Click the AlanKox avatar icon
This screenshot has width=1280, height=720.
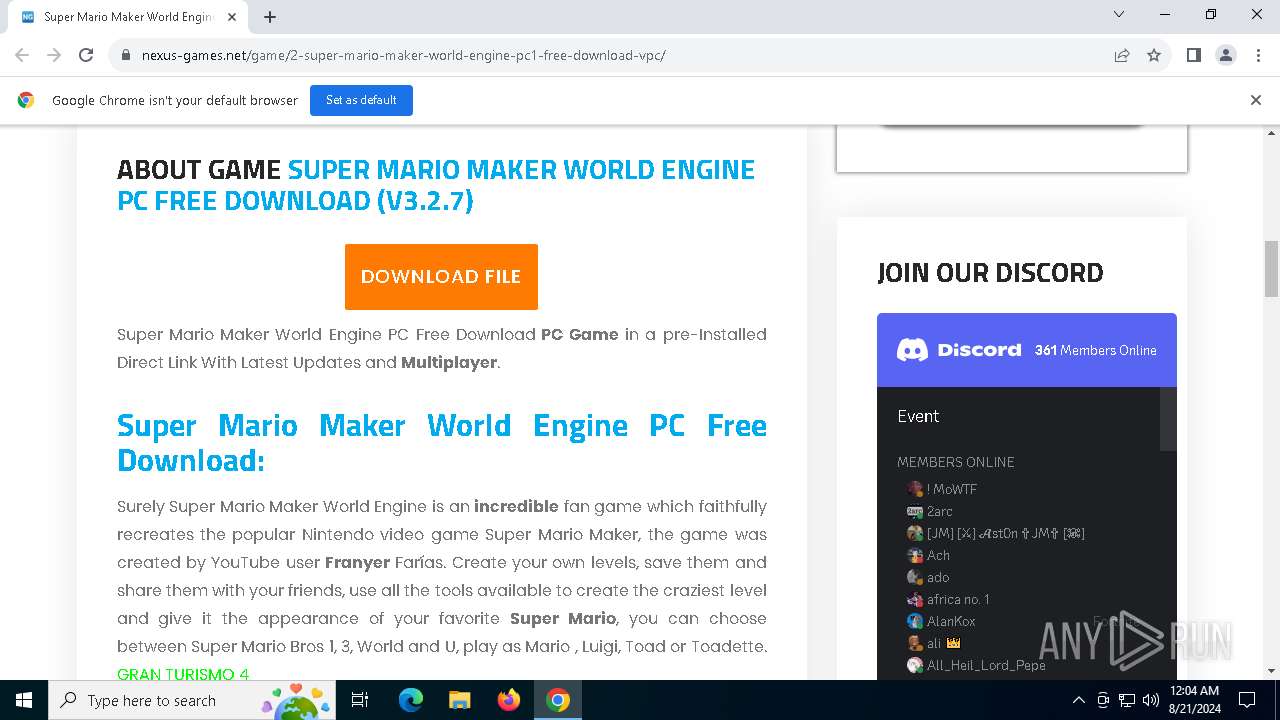pos(914,621)
